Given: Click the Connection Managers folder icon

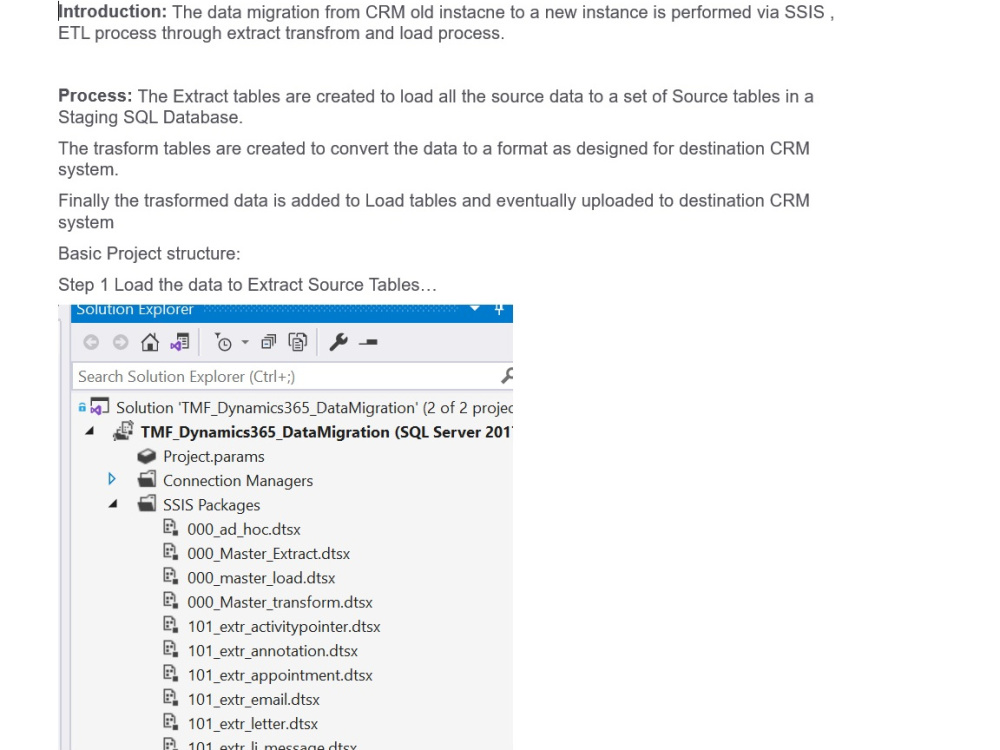Looking at the screenshot, I should pyautogui.click(x=147, y=479).
